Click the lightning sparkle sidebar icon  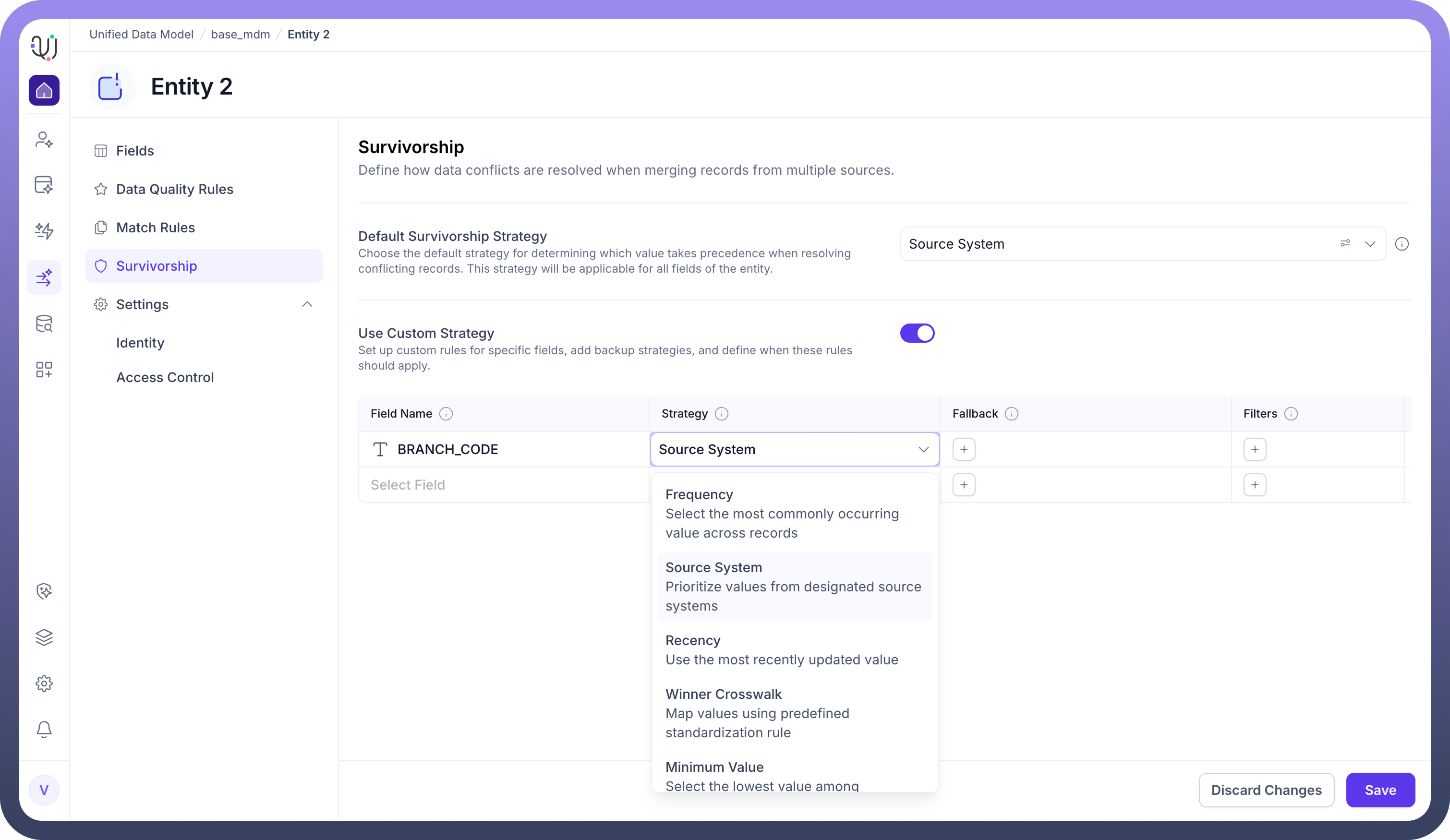[x=44, y=231]
